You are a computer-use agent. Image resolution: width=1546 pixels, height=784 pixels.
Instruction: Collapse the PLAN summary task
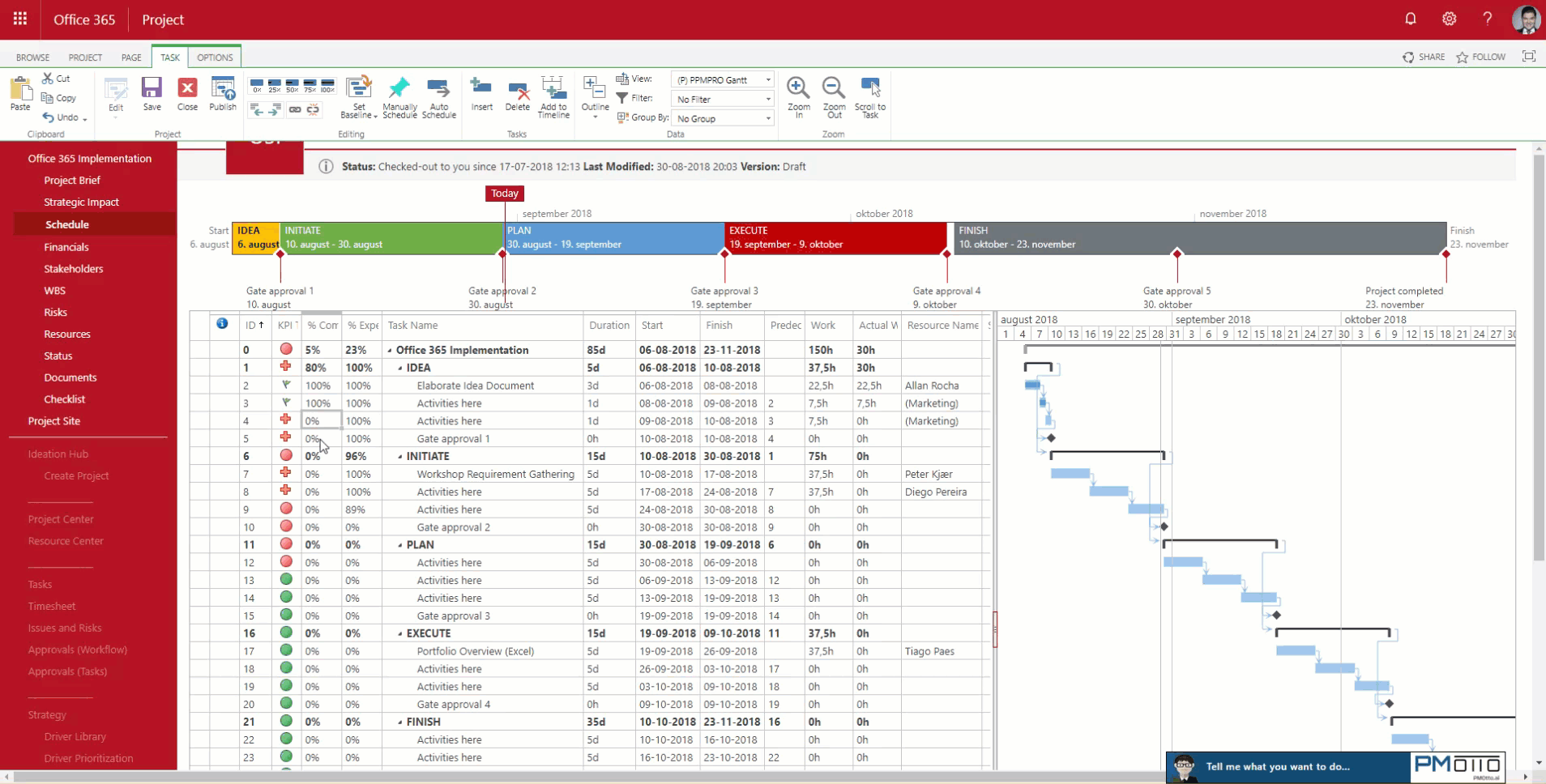coord(400,545)
